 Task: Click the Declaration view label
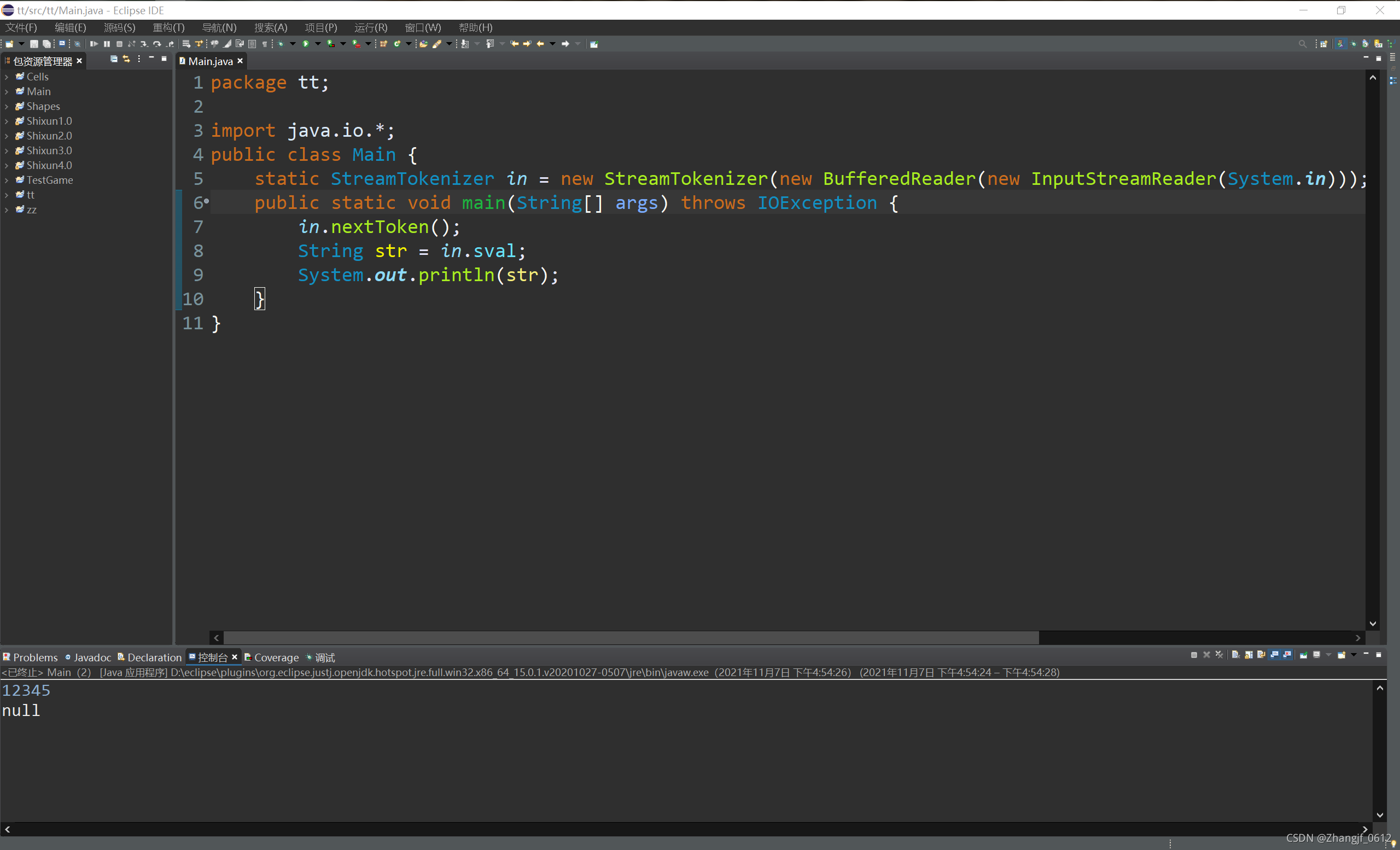tap(155, 657)
